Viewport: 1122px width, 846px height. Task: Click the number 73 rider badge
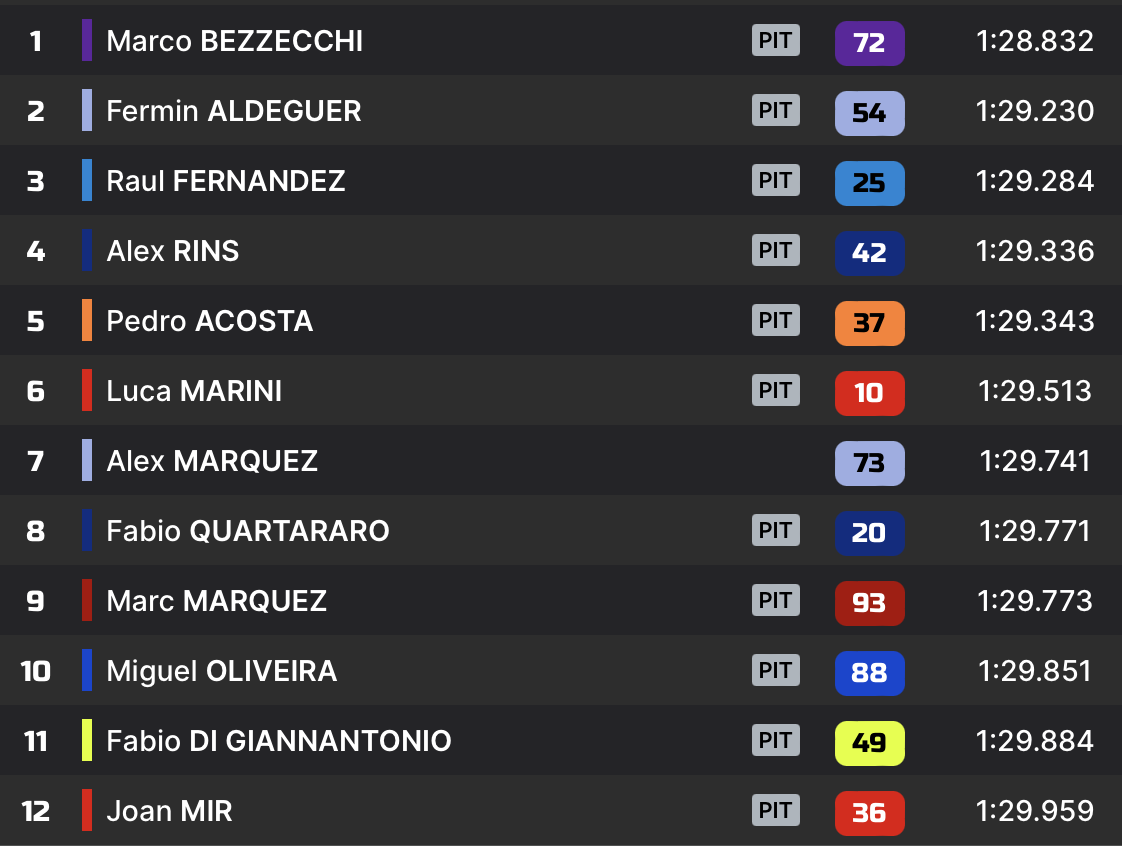869,463
